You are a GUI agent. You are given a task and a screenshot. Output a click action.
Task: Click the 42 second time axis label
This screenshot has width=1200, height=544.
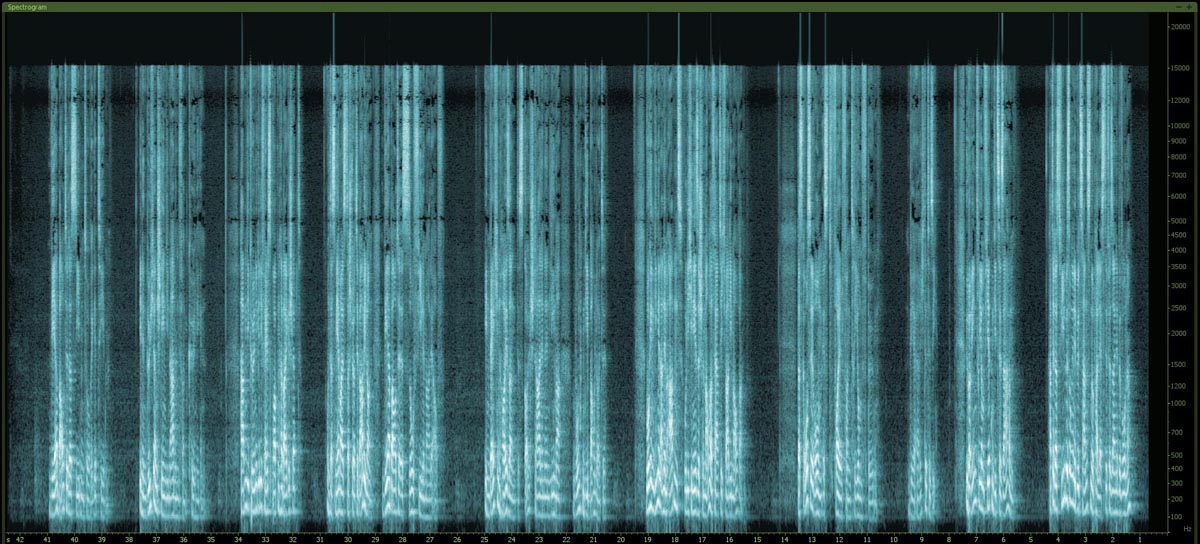point(19,538)
